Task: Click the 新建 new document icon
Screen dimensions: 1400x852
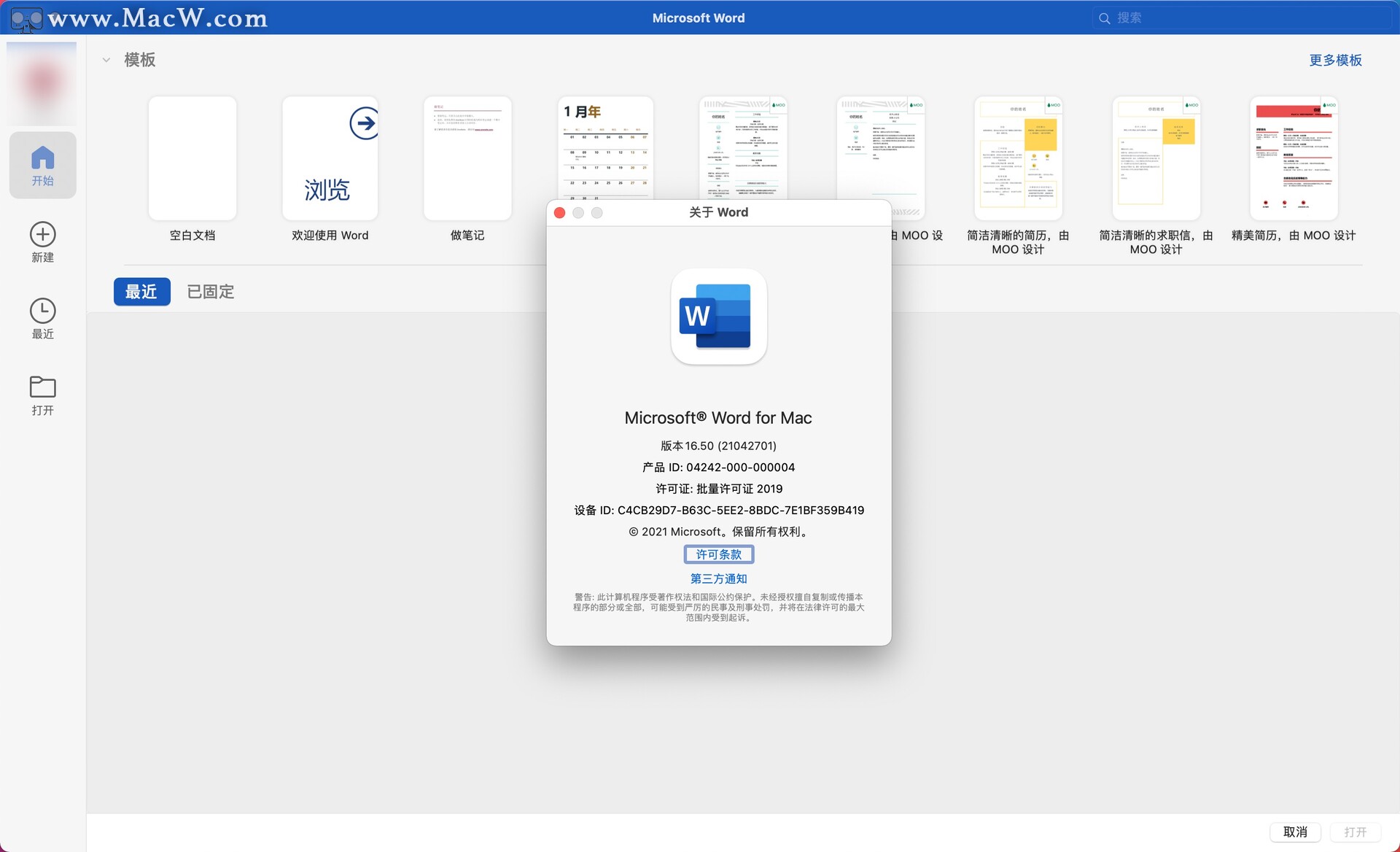Action: point(42,234)
